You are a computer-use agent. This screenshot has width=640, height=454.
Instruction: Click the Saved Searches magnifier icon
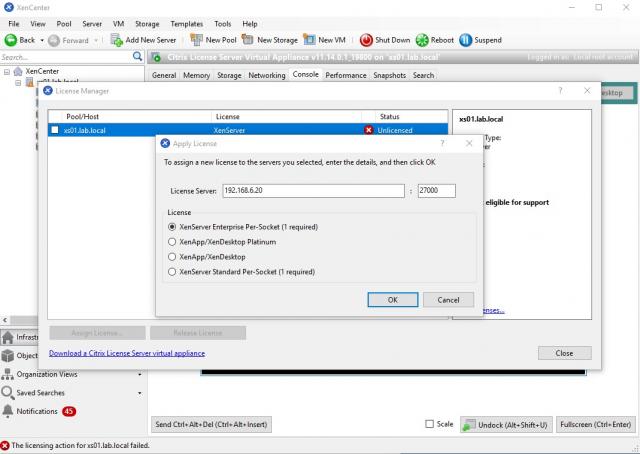(7, 392)
